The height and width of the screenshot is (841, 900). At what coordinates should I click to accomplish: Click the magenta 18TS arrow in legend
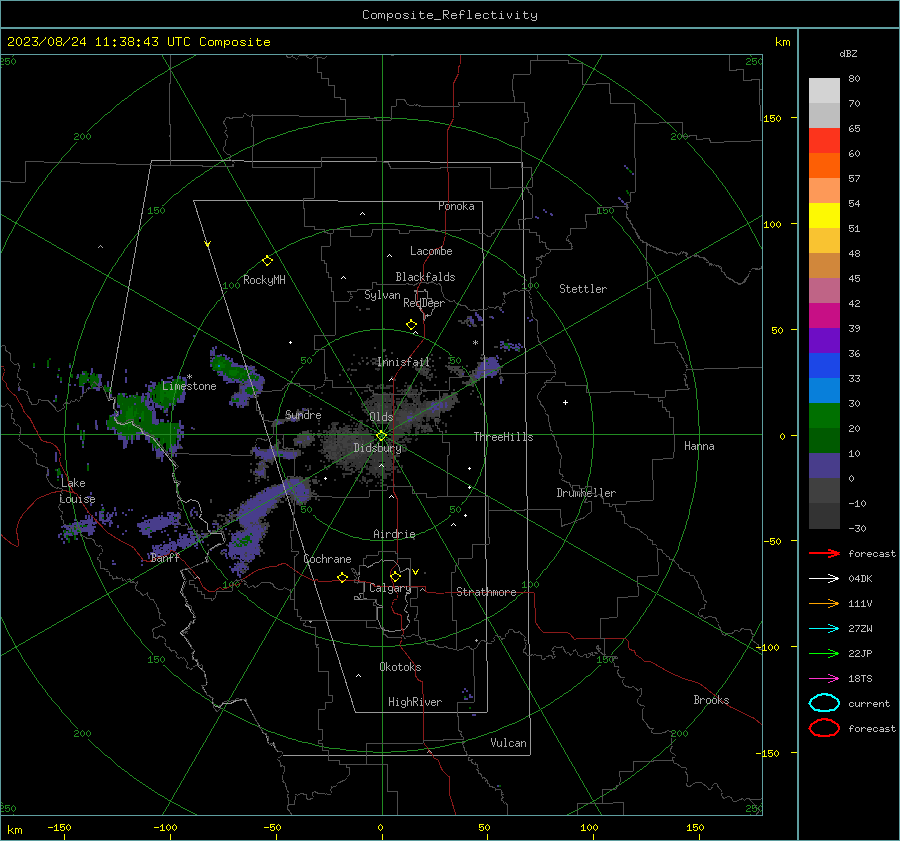824,679
